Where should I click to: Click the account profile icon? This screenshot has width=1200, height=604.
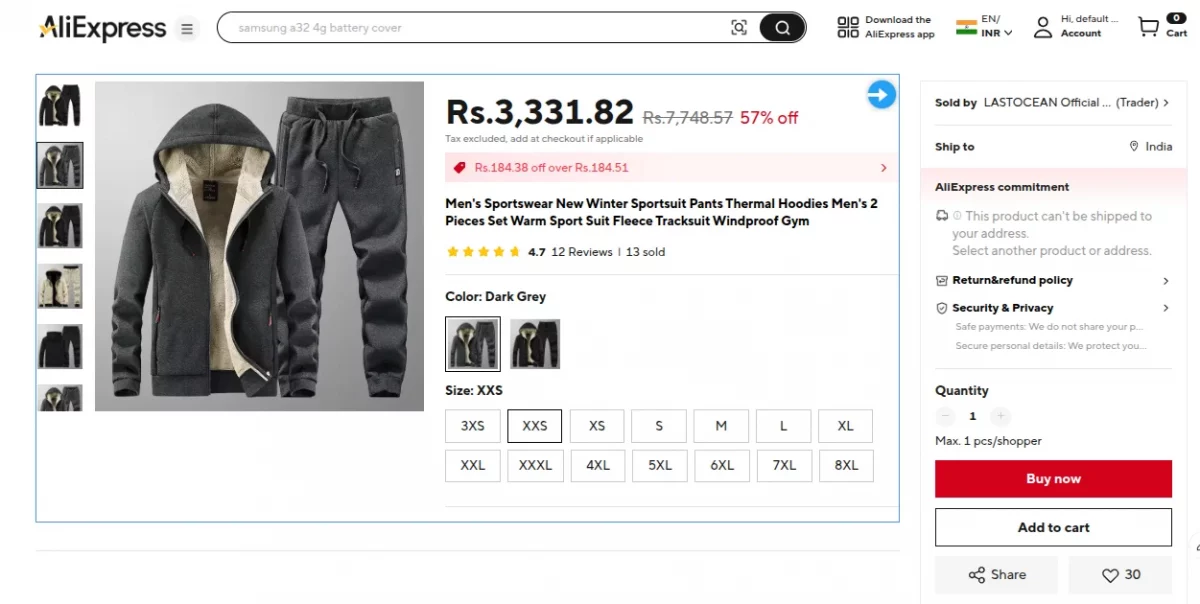coord(1043,27)
